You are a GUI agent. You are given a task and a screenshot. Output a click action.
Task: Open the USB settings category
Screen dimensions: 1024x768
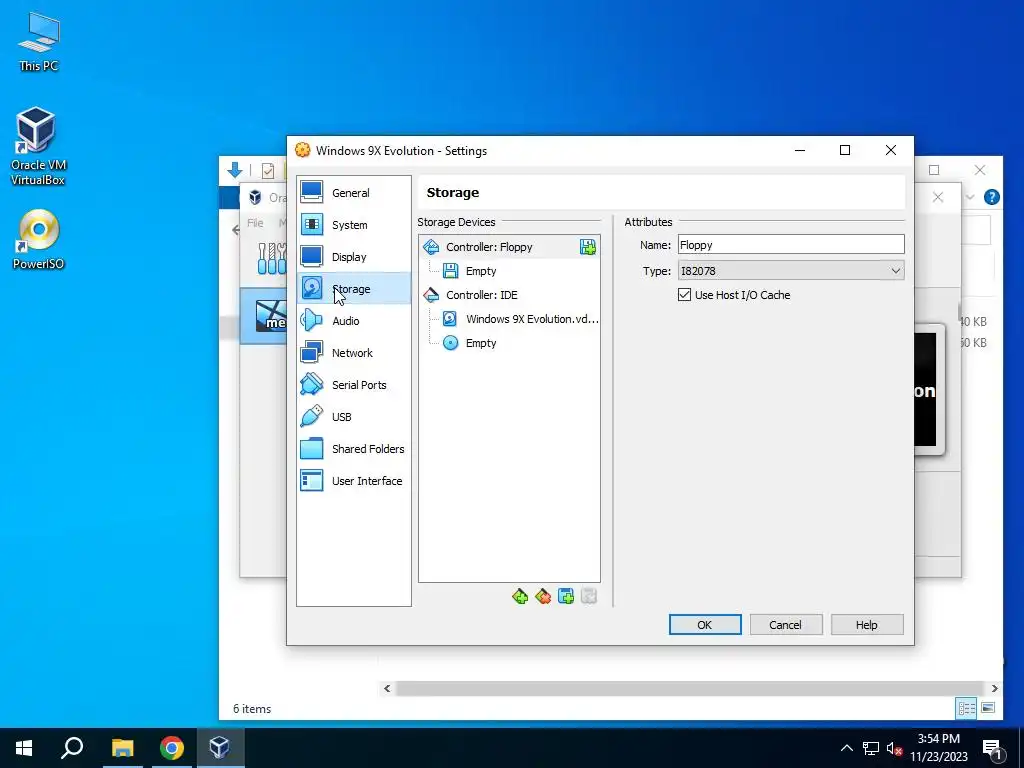353,417
